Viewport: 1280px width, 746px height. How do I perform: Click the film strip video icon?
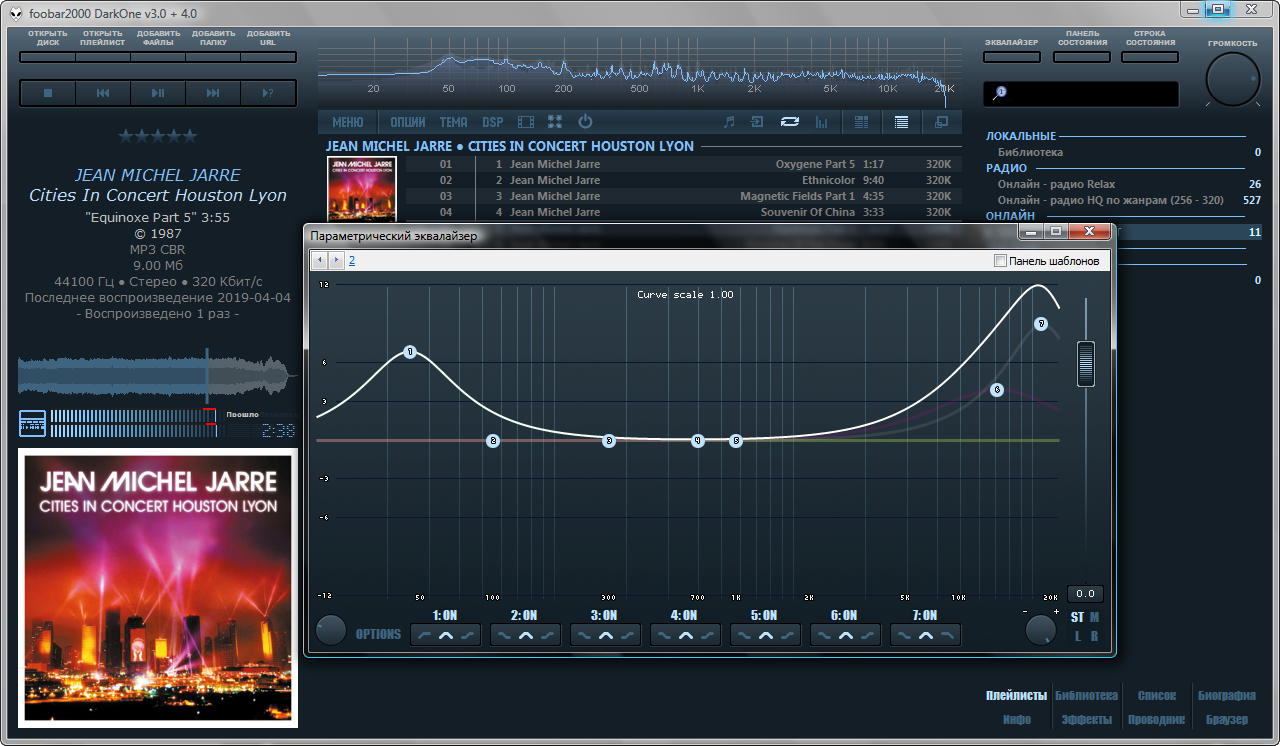coord(526,122)
